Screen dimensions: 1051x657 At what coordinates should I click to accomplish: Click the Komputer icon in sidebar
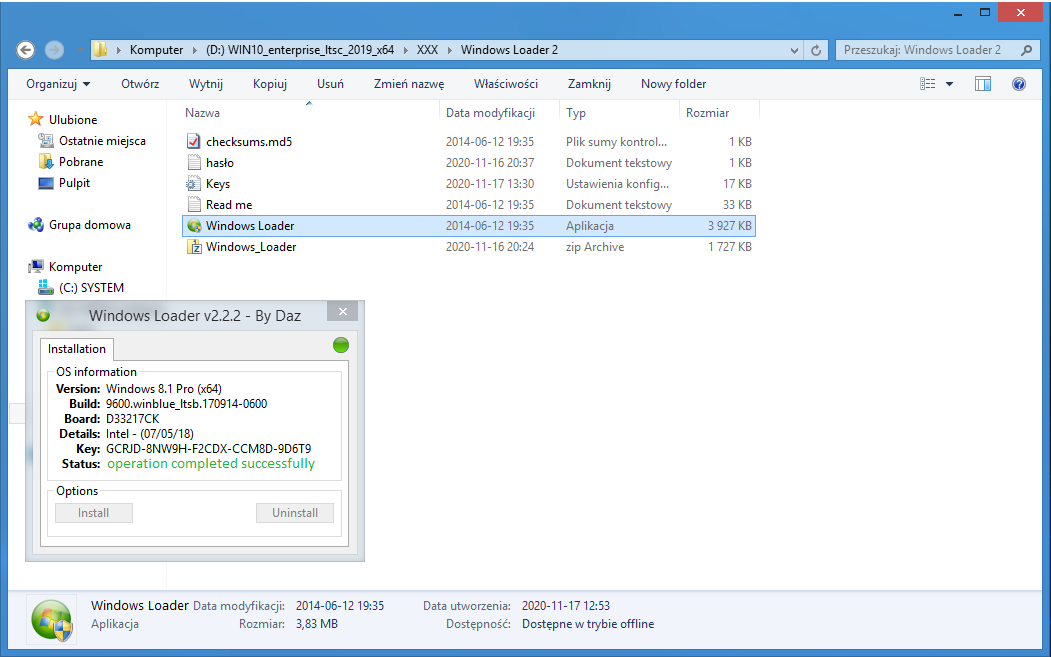(36, 266)
